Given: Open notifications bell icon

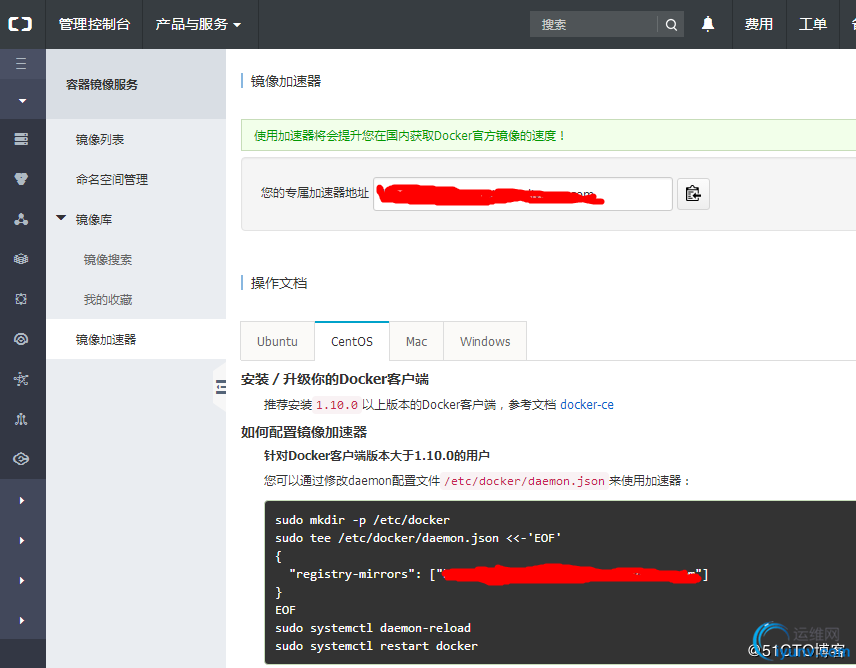Looking at the screenshot, I should coord(708,24).
